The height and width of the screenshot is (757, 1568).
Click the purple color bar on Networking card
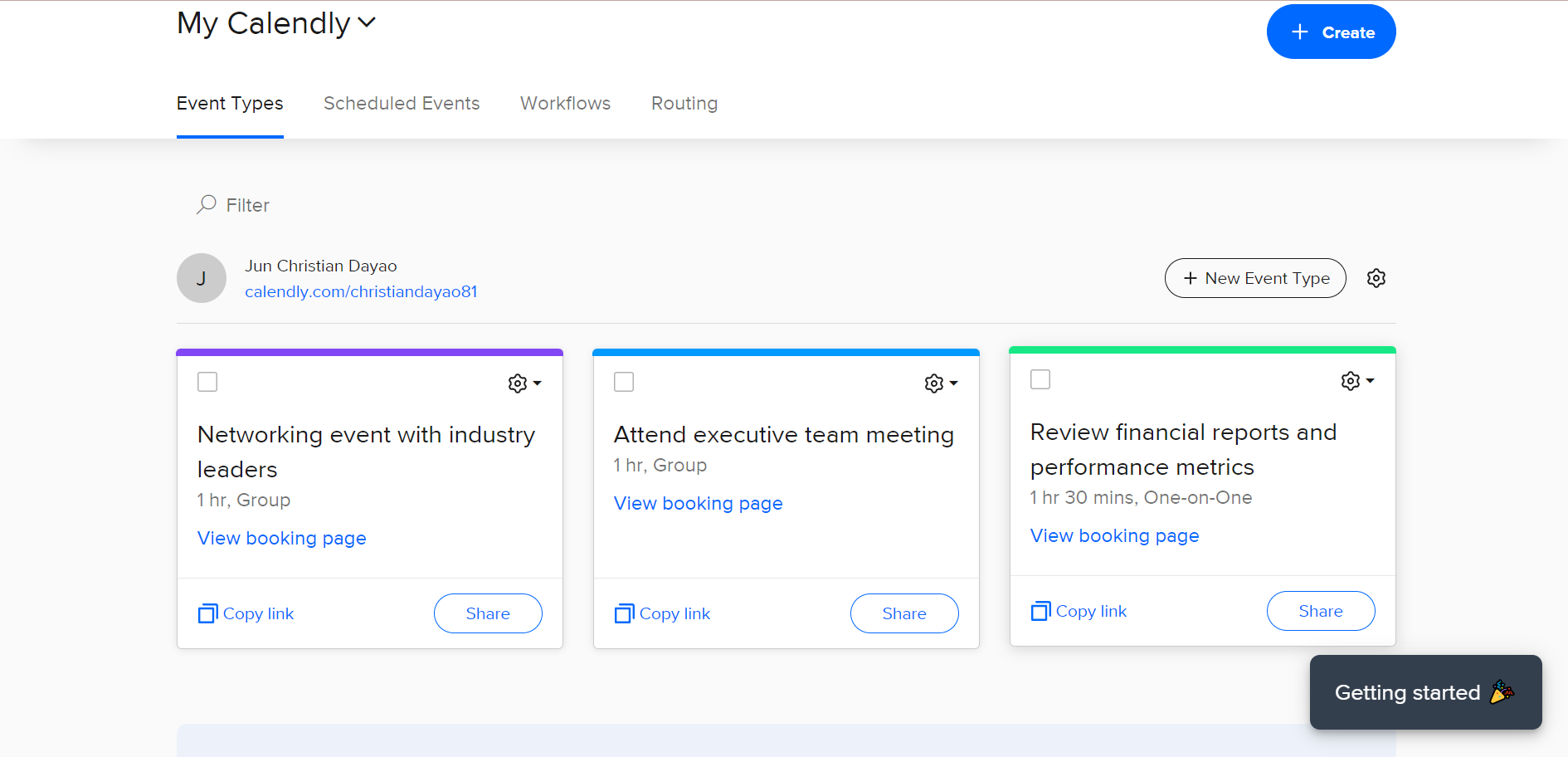(x=370, y=353)
